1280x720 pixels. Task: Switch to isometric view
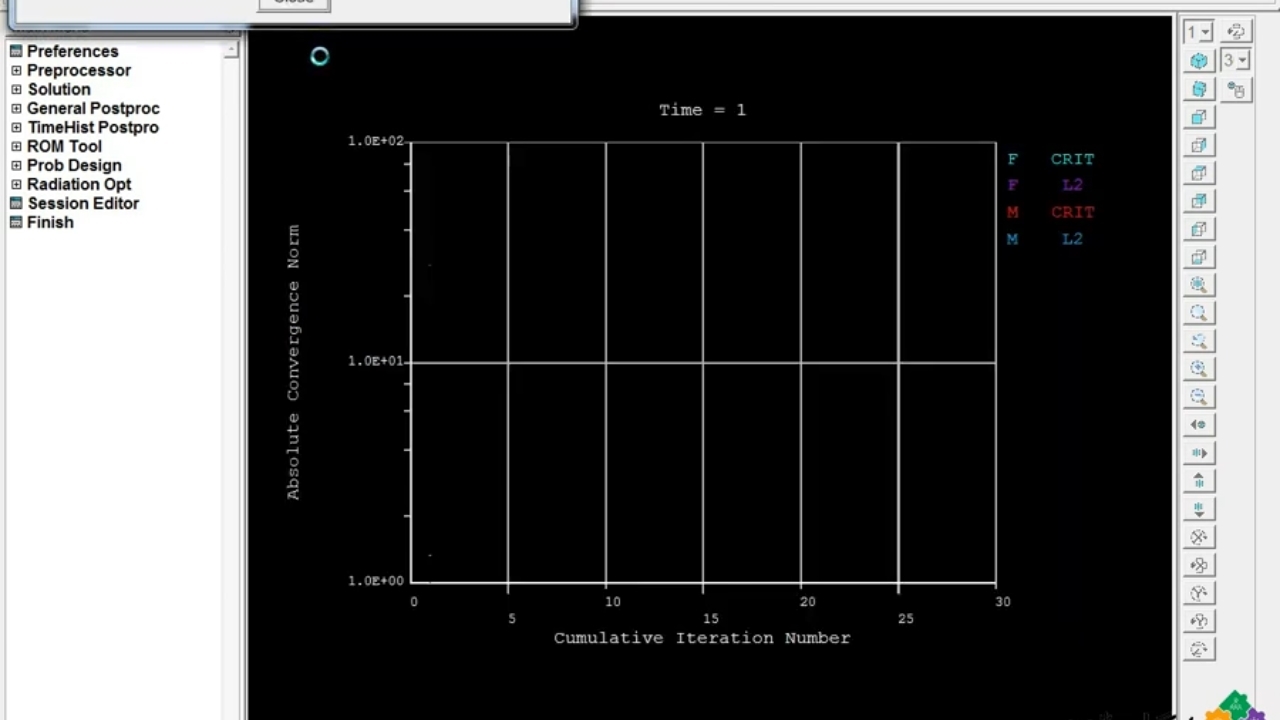tap(1199, 61)
